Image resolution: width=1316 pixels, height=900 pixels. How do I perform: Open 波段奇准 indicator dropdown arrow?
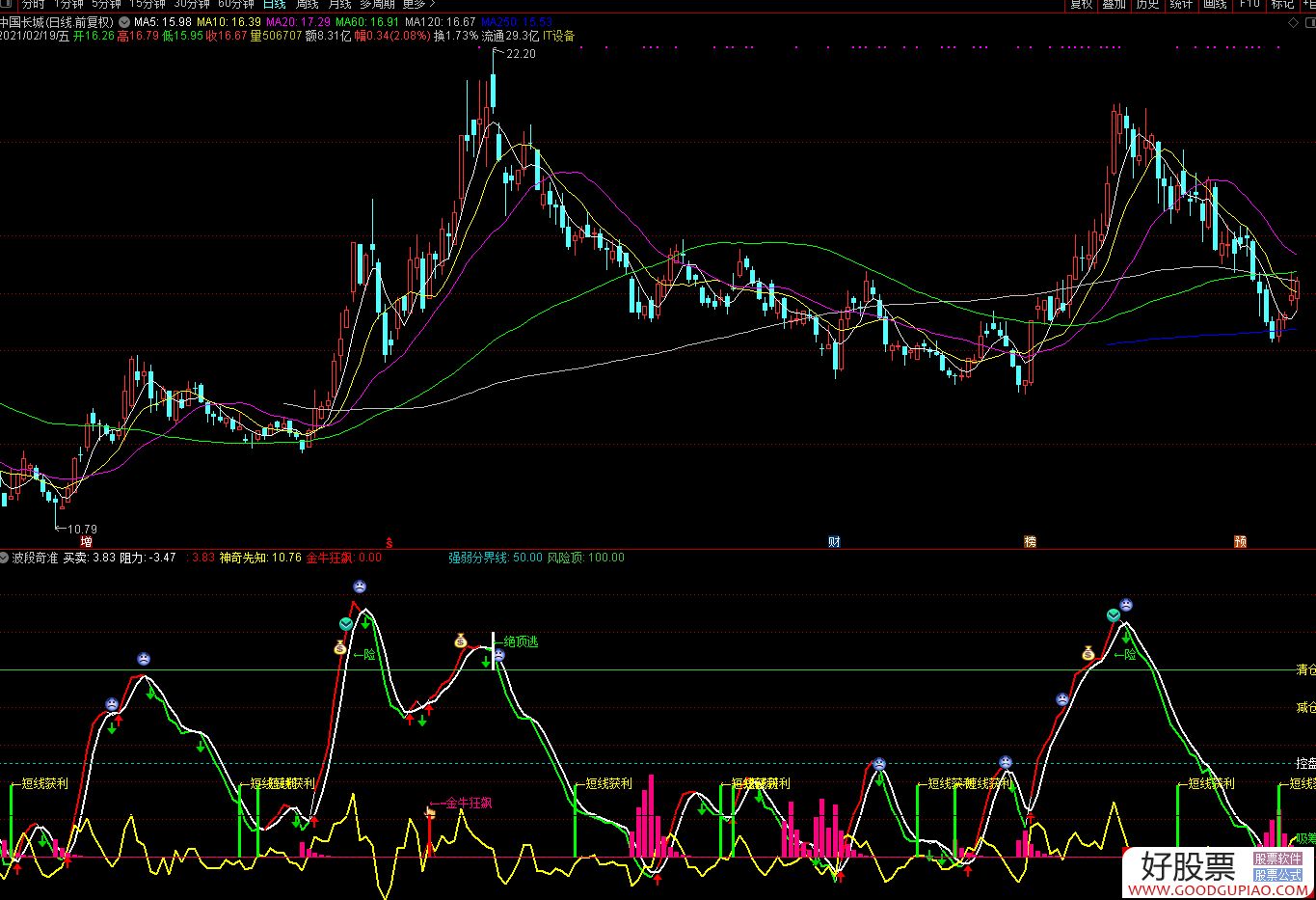tap(6, 558)
